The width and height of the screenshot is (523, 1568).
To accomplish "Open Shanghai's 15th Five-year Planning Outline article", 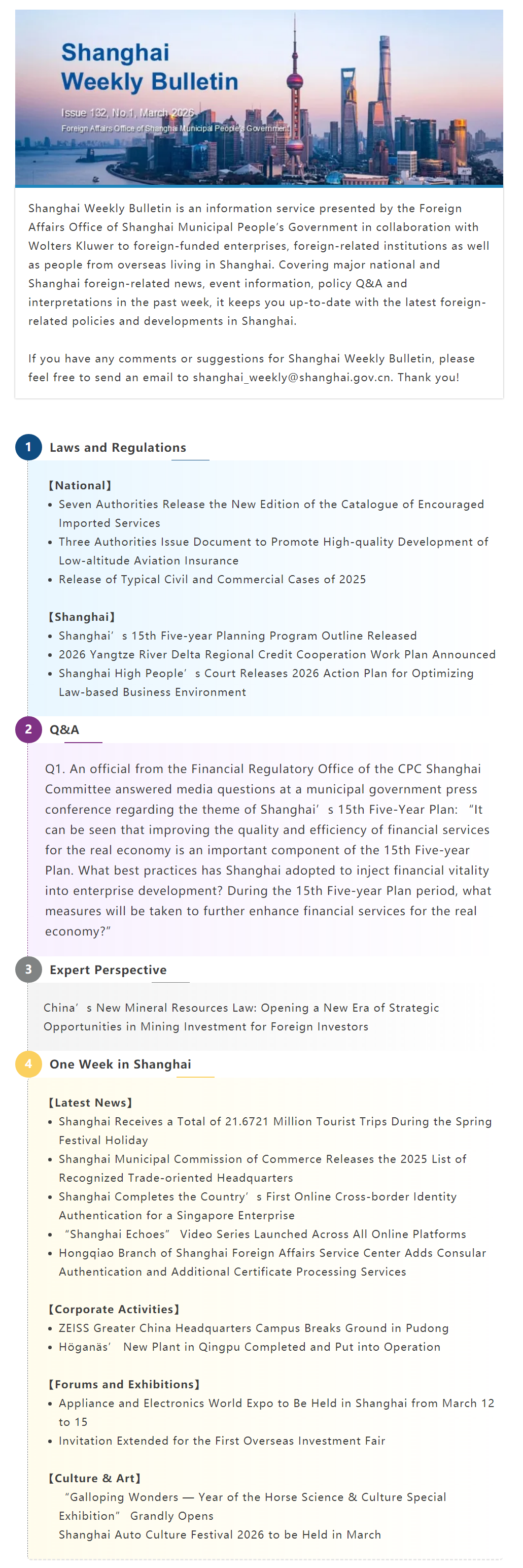I will pyautogui.click(x=238, y=636).
